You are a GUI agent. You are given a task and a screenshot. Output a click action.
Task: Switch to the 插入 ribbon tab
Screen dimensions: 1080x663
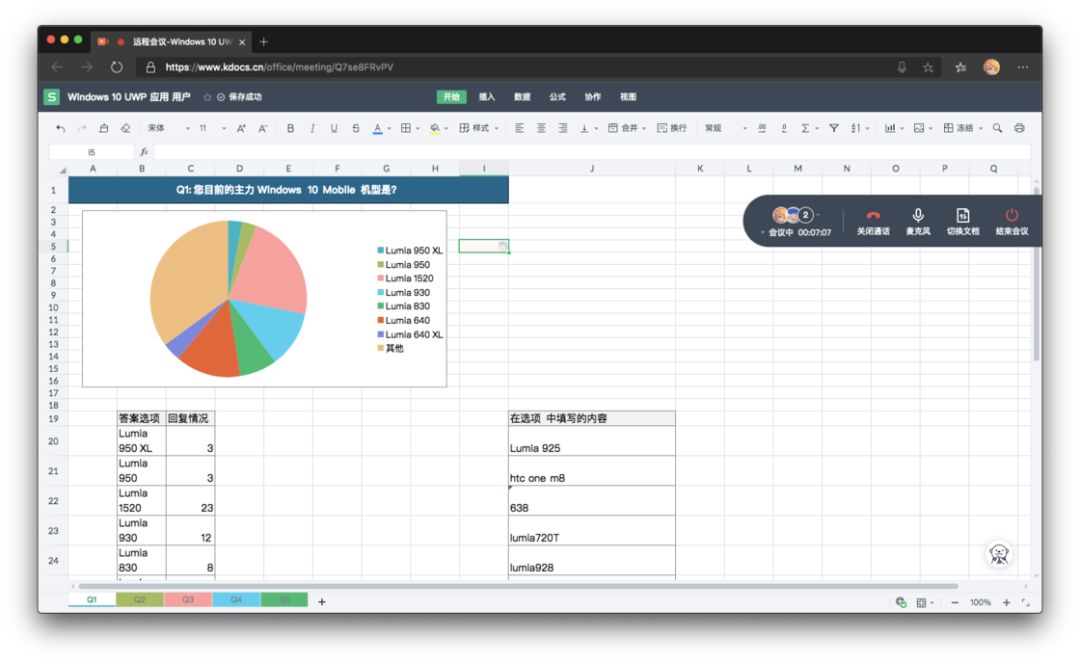[487, 97]
